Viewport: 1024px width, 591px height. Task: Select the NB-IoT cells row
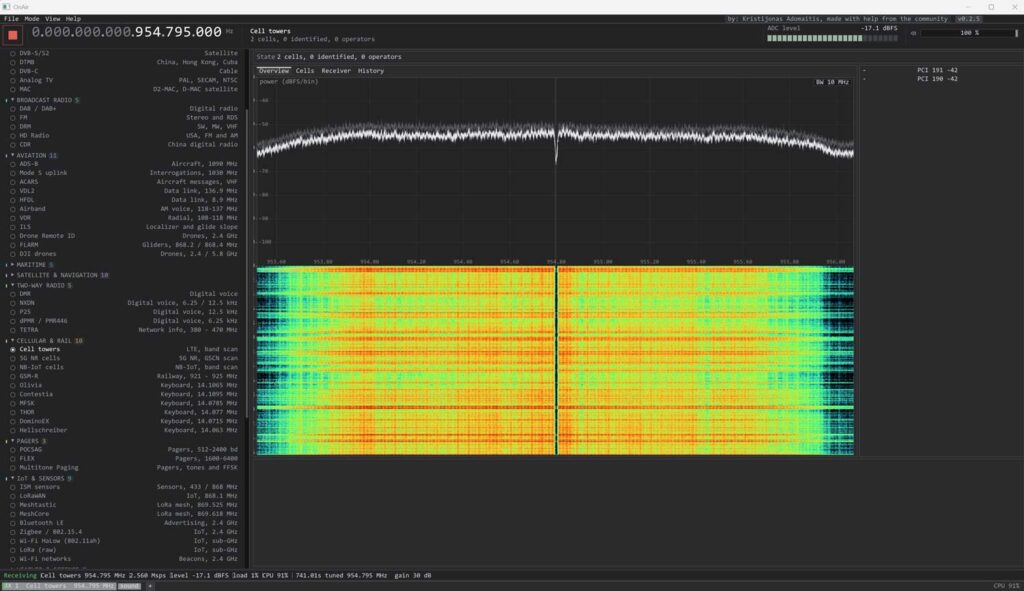coord(124,367)
